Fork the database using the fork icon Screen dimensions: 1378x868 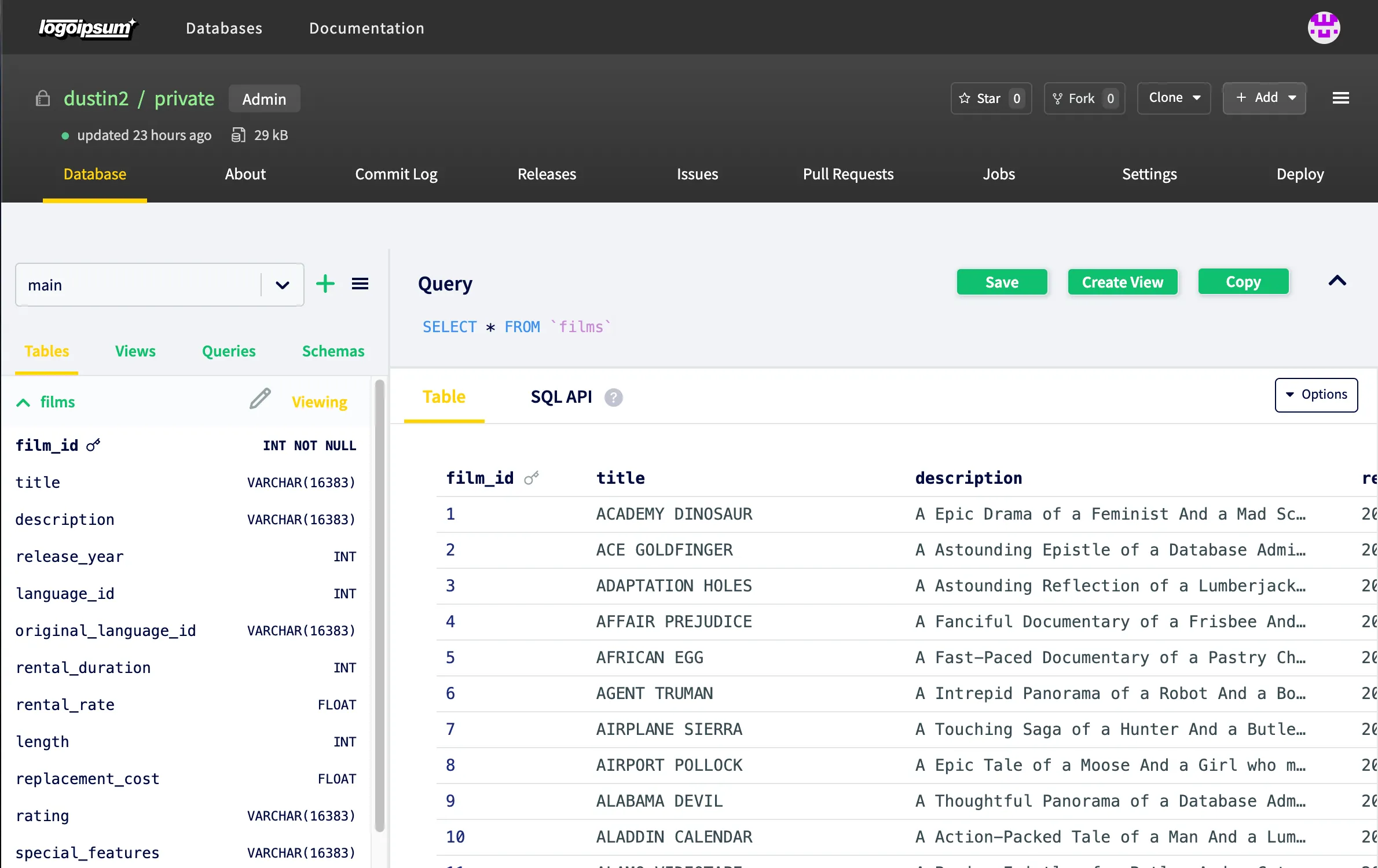(x=1083, y=98)
